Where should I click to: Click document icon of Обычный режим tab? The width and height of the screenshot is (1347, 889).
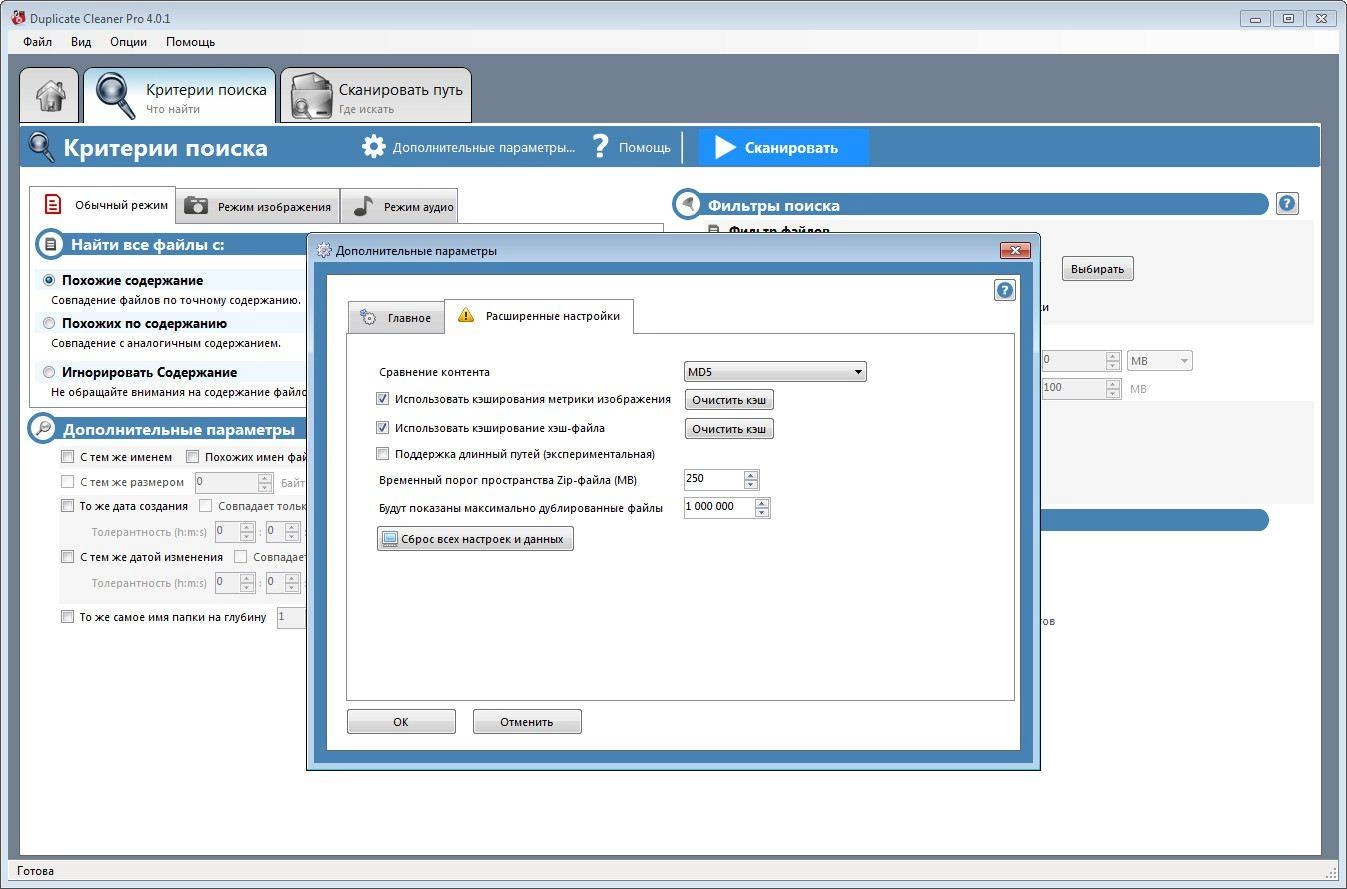pyautogui.click(x=53, y=205)
